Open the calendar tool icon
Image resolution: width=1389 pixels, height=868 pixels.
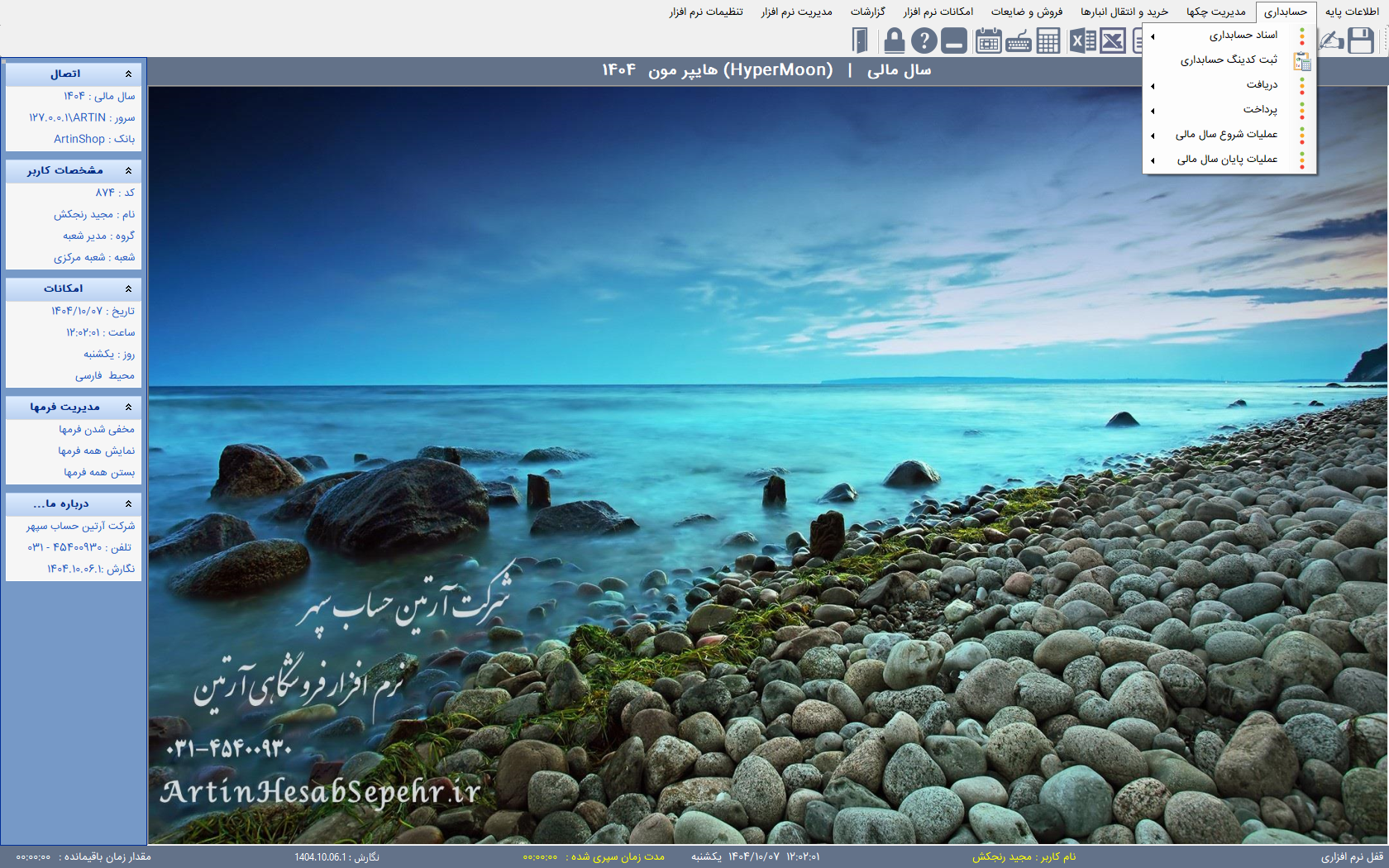click(x=987, y=41)
